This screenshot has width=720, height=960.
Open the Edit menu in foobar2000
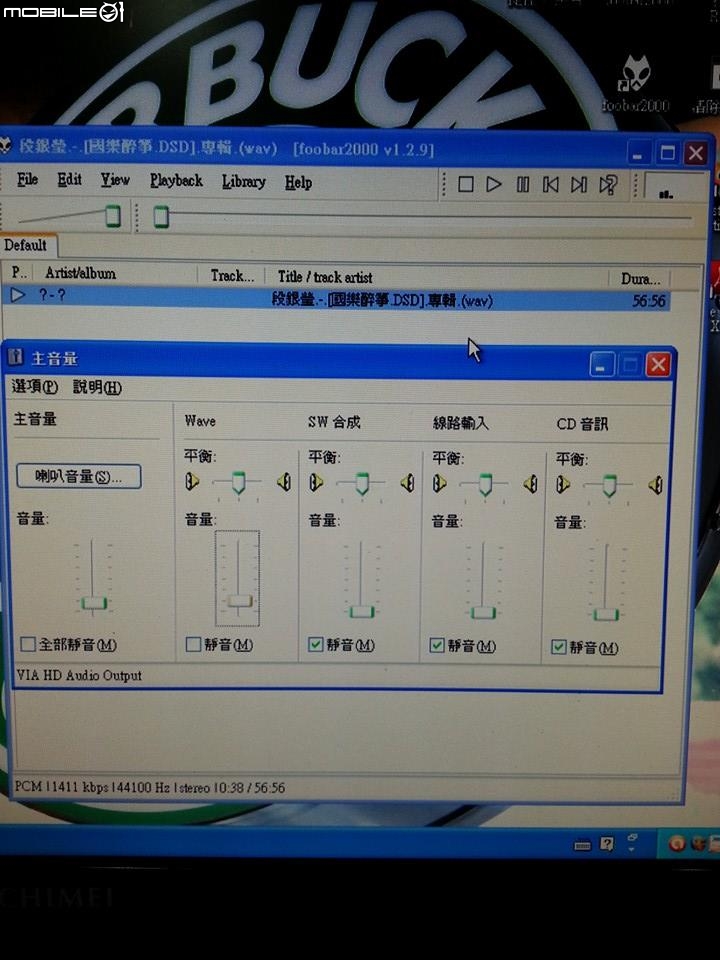click(x=69, y=179)
